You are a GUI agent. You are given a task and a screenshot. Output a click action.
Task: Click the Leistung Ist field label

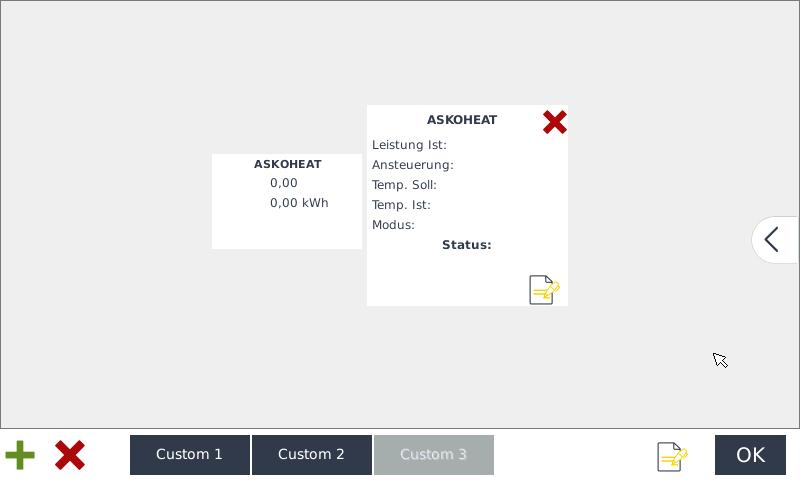click(x=409, y=145)
